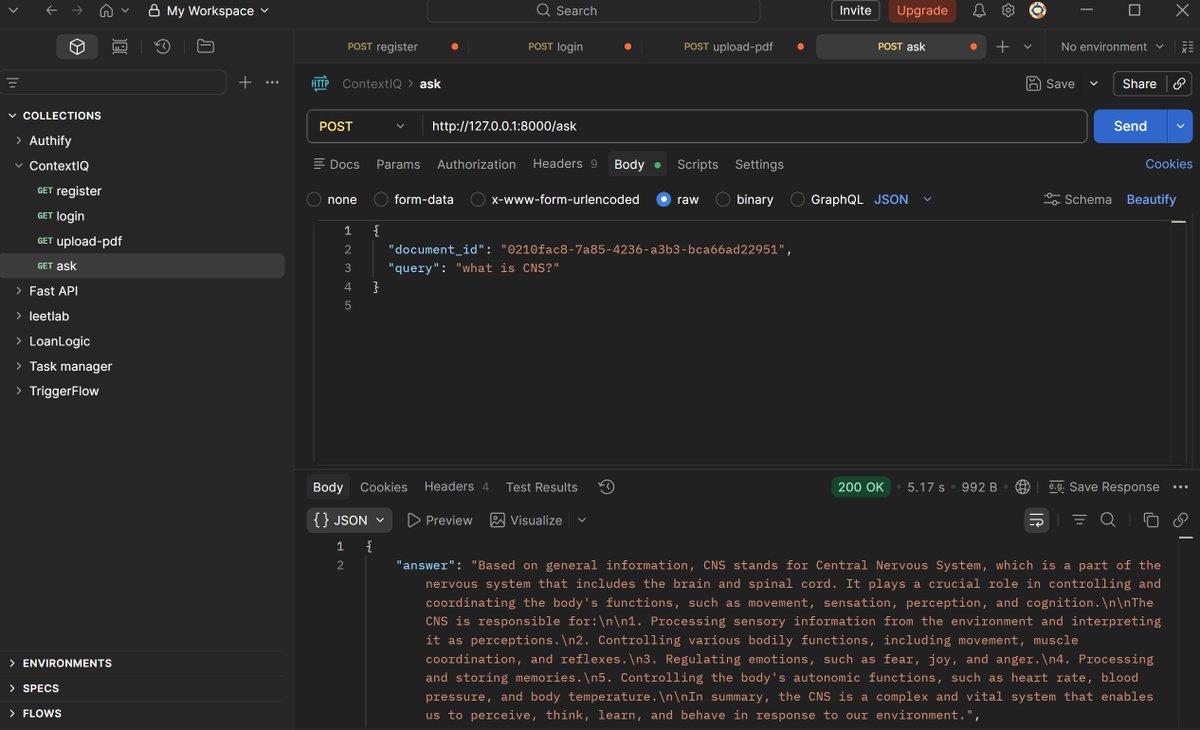The height and width of the screenshot is (730, 1200).
Task: Click the request URL field
Action: [x=754, y=126]
